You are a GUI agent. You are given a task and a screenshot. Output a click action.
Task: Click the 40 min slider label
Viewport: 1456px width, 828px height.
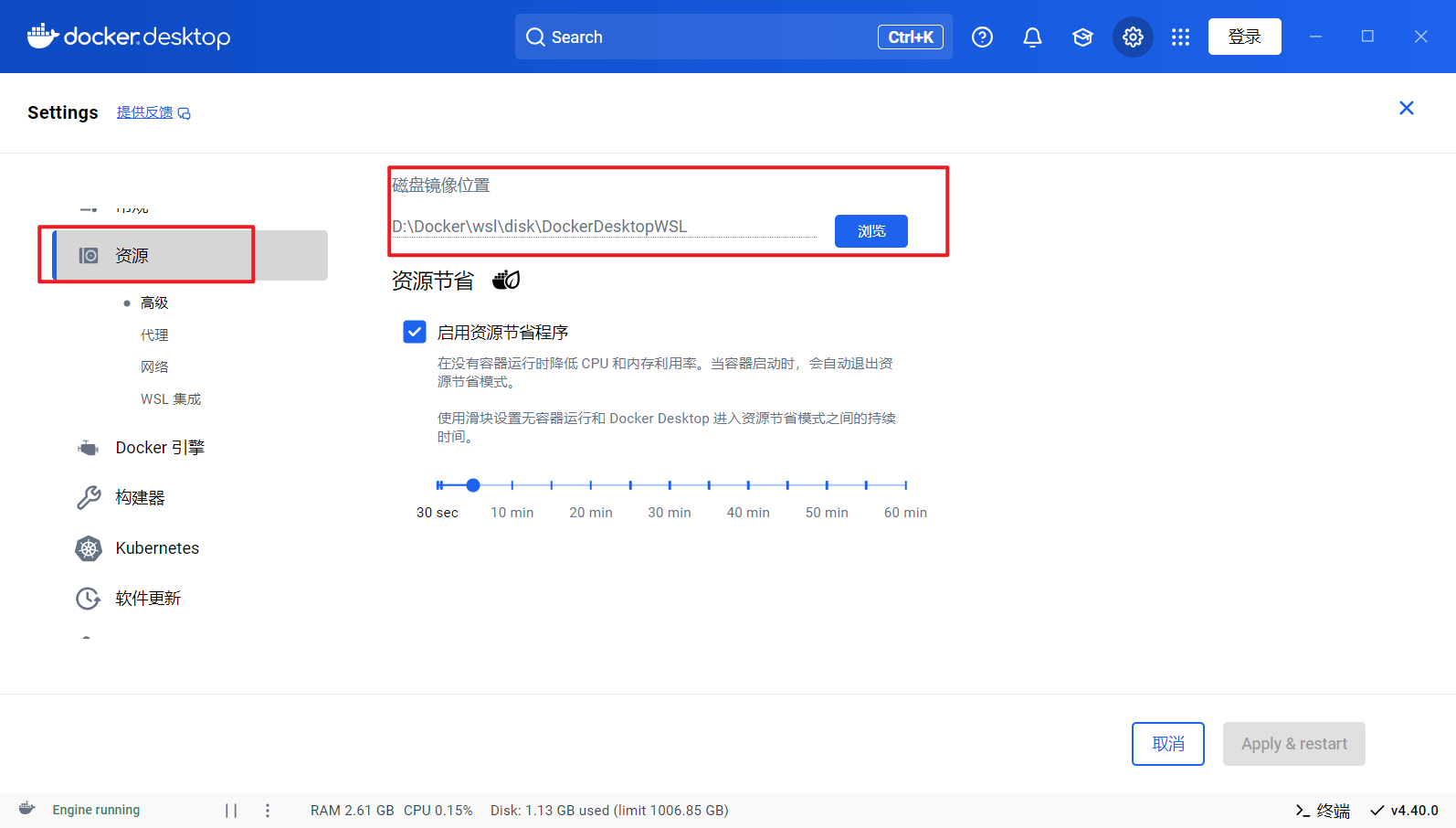[748, 513]
